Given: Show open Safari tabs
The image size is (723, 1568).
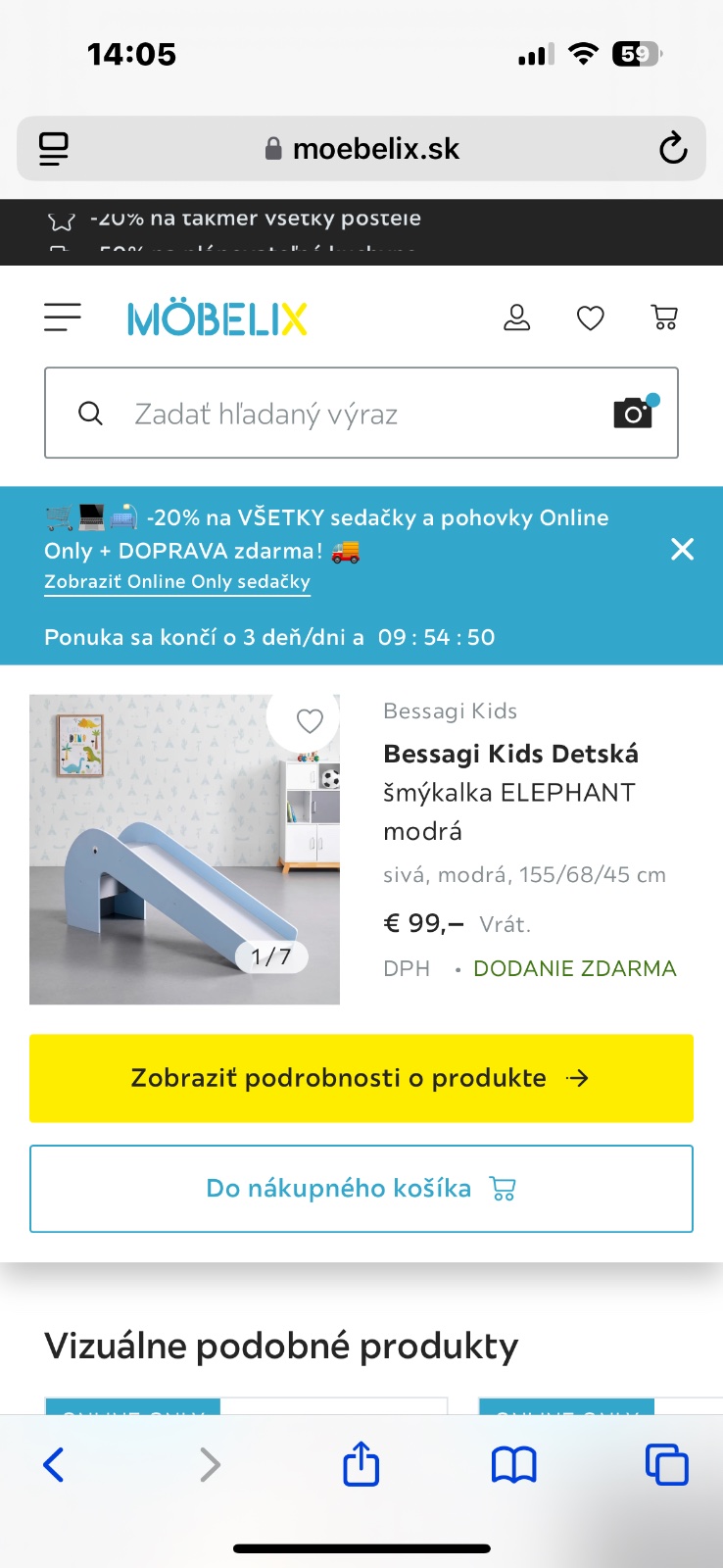Looking at the screenshot, I should pyautogui.click(x=666, y=1465).
